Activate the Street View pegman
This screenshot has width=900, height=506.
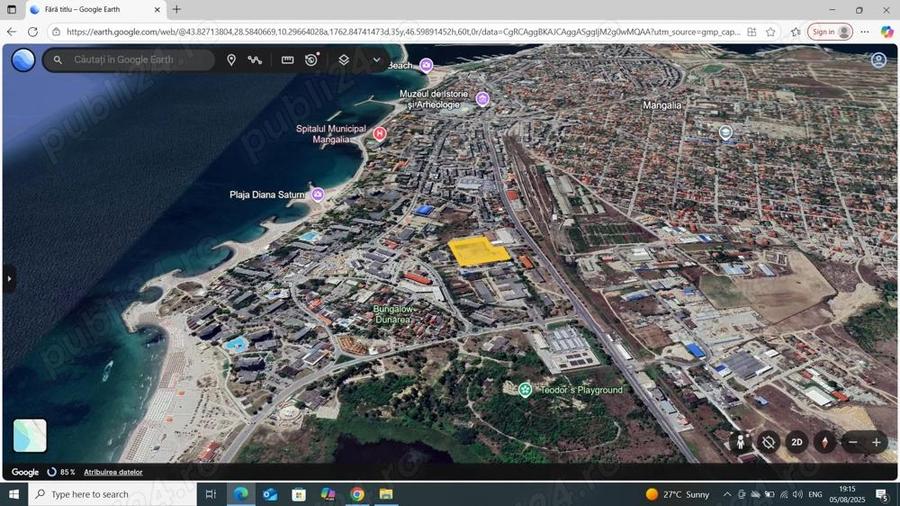click(740, 442)
